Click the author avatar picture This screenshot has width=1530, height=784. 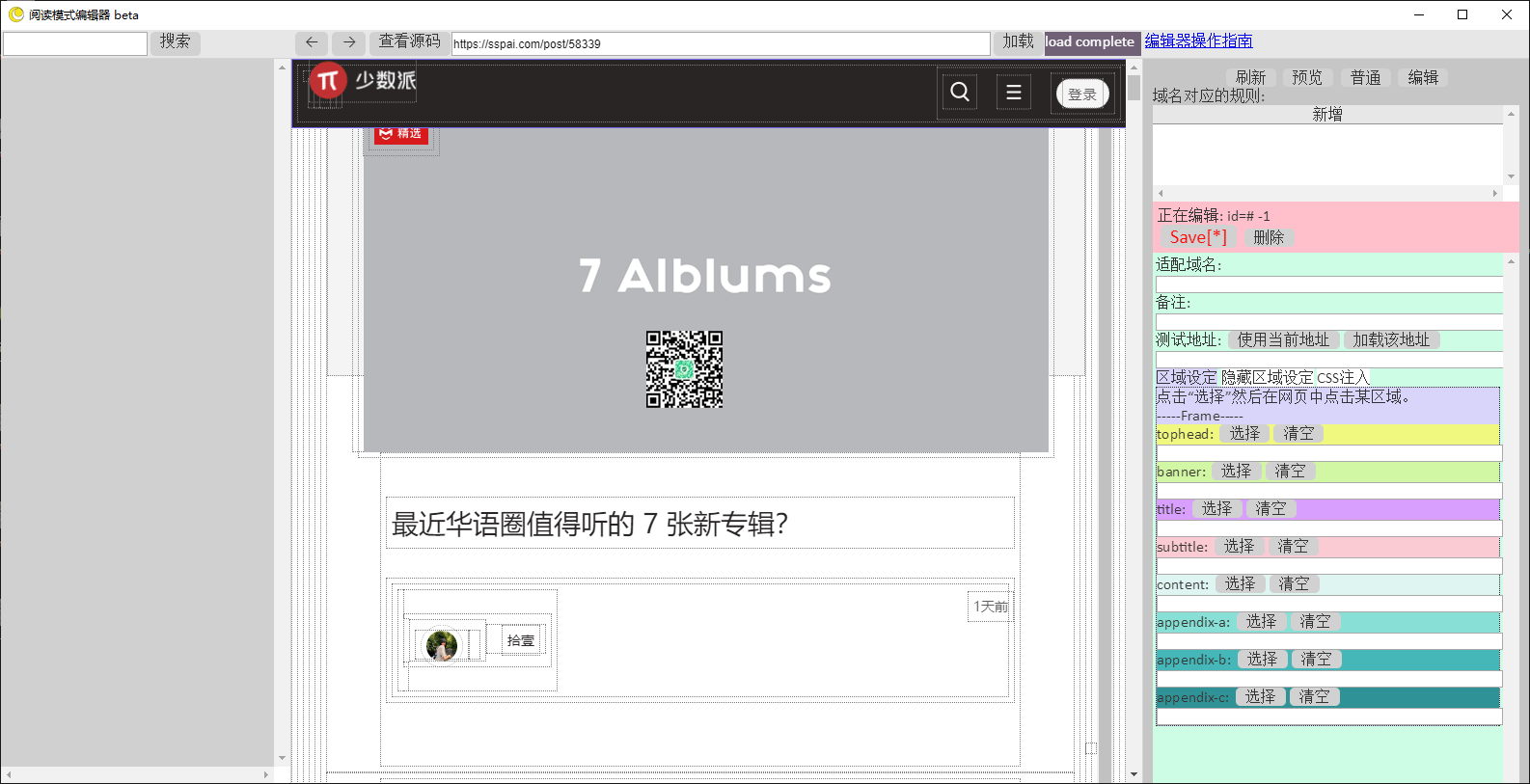[442, 645]
